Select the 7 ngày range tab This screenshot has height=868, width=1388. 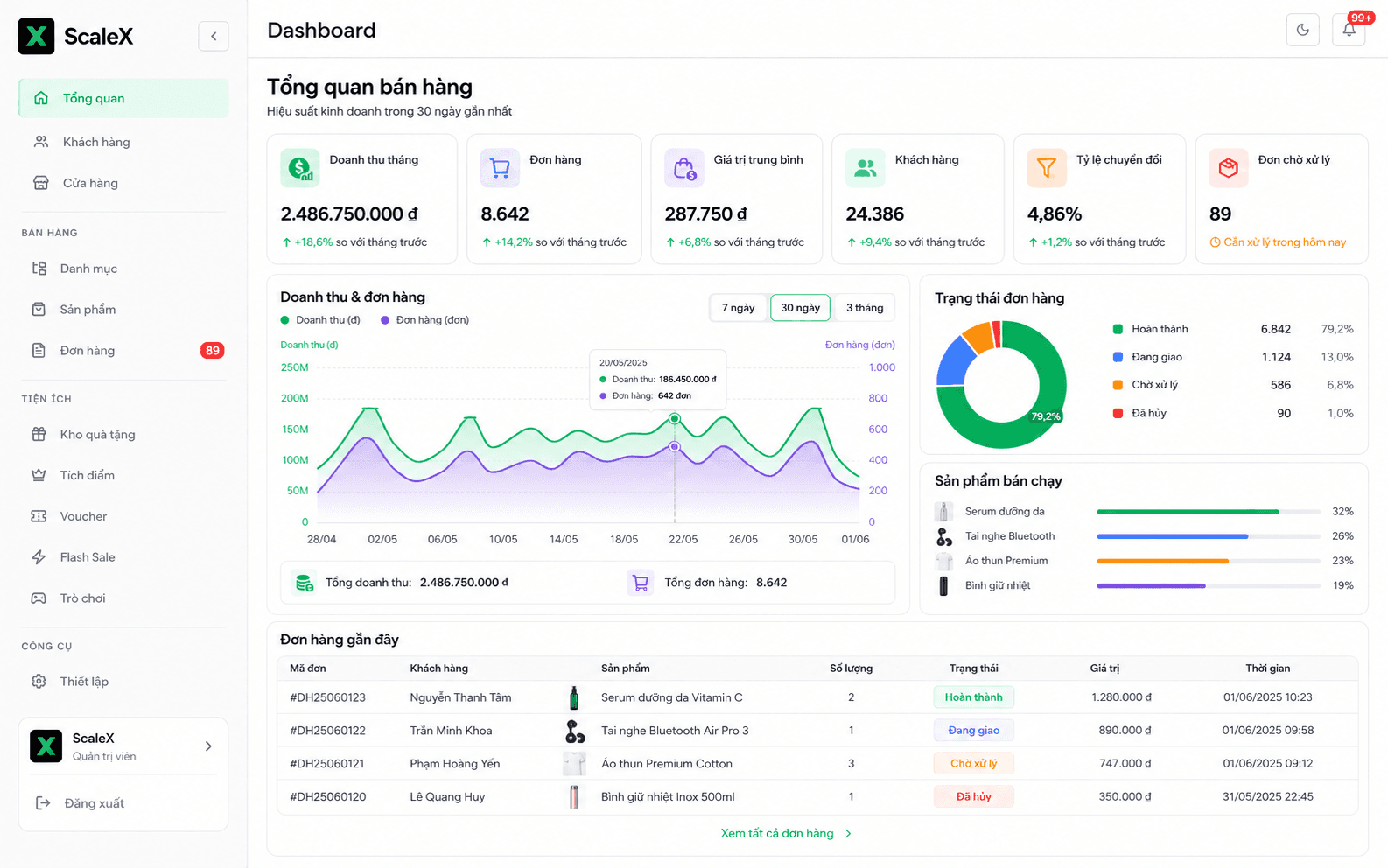tap(738, 308)
